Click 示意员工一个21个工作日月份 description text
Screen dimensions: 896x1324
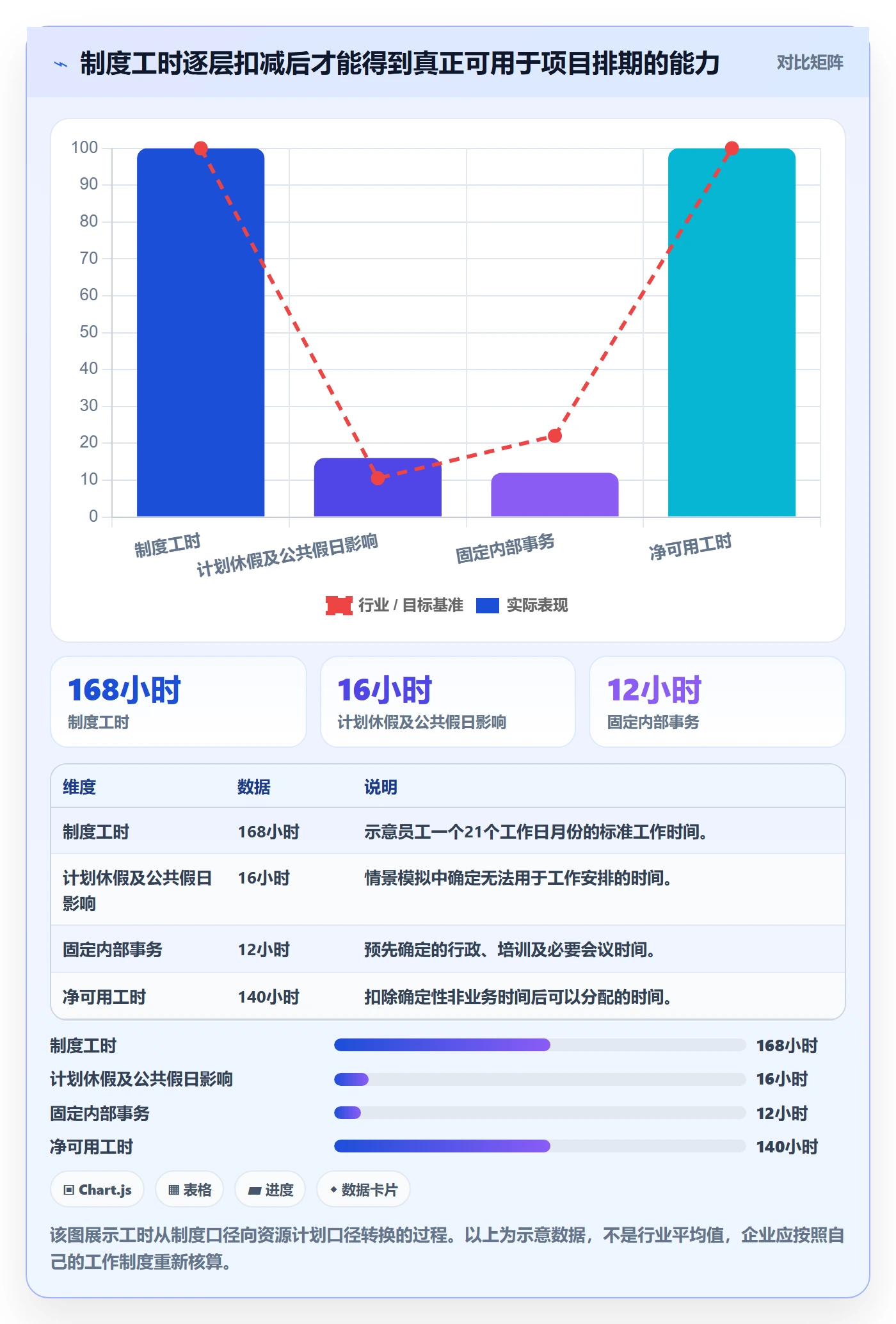[x=536, y=832]
